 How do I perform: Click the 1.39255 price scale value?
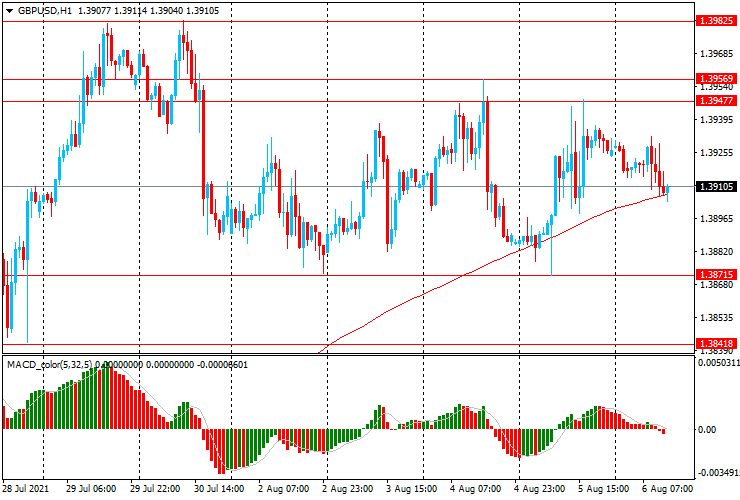coord(717,153)
